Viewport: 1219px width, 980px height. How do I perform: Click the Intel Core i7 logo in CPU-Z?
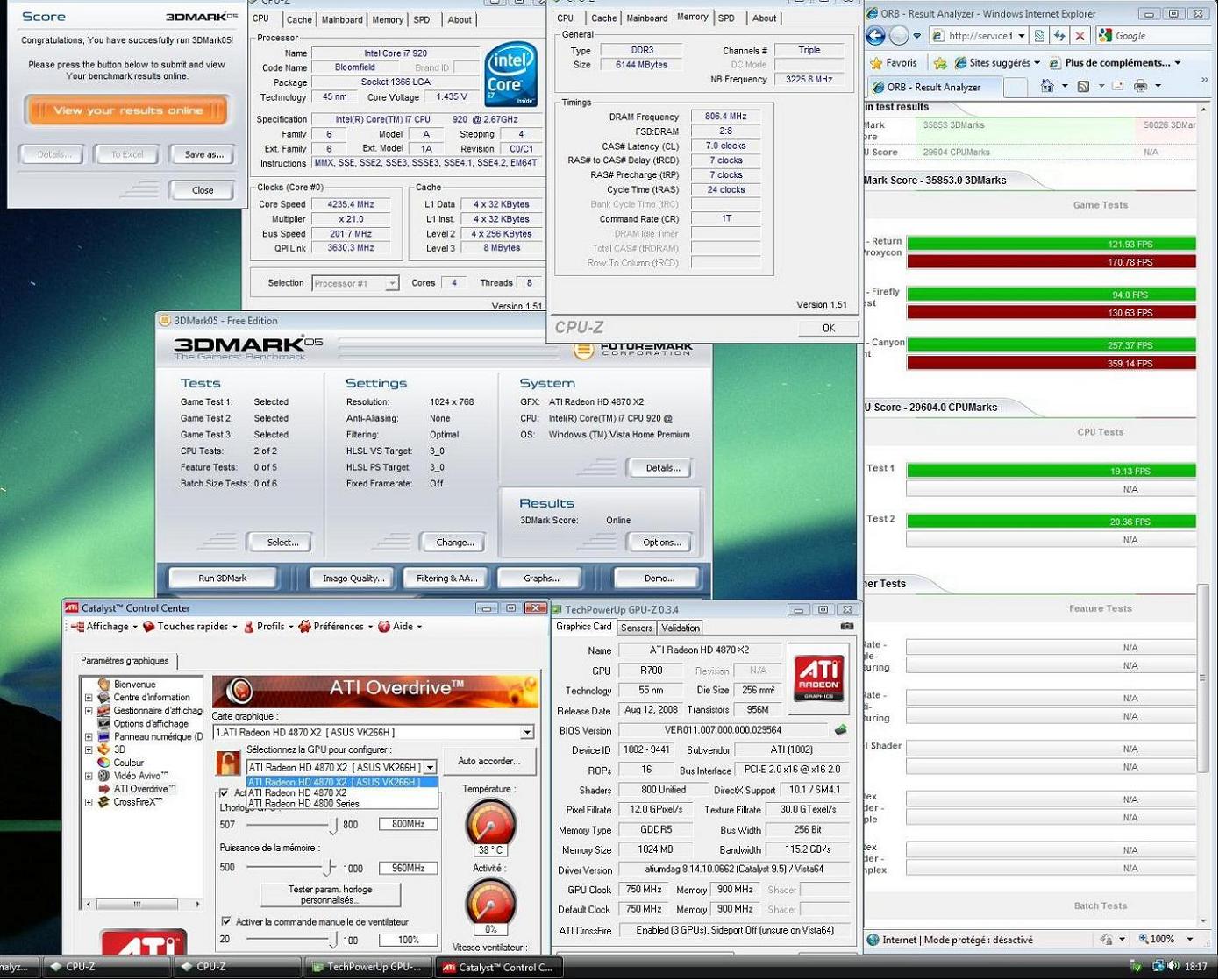pyautogui.click(x=511, y=74)
